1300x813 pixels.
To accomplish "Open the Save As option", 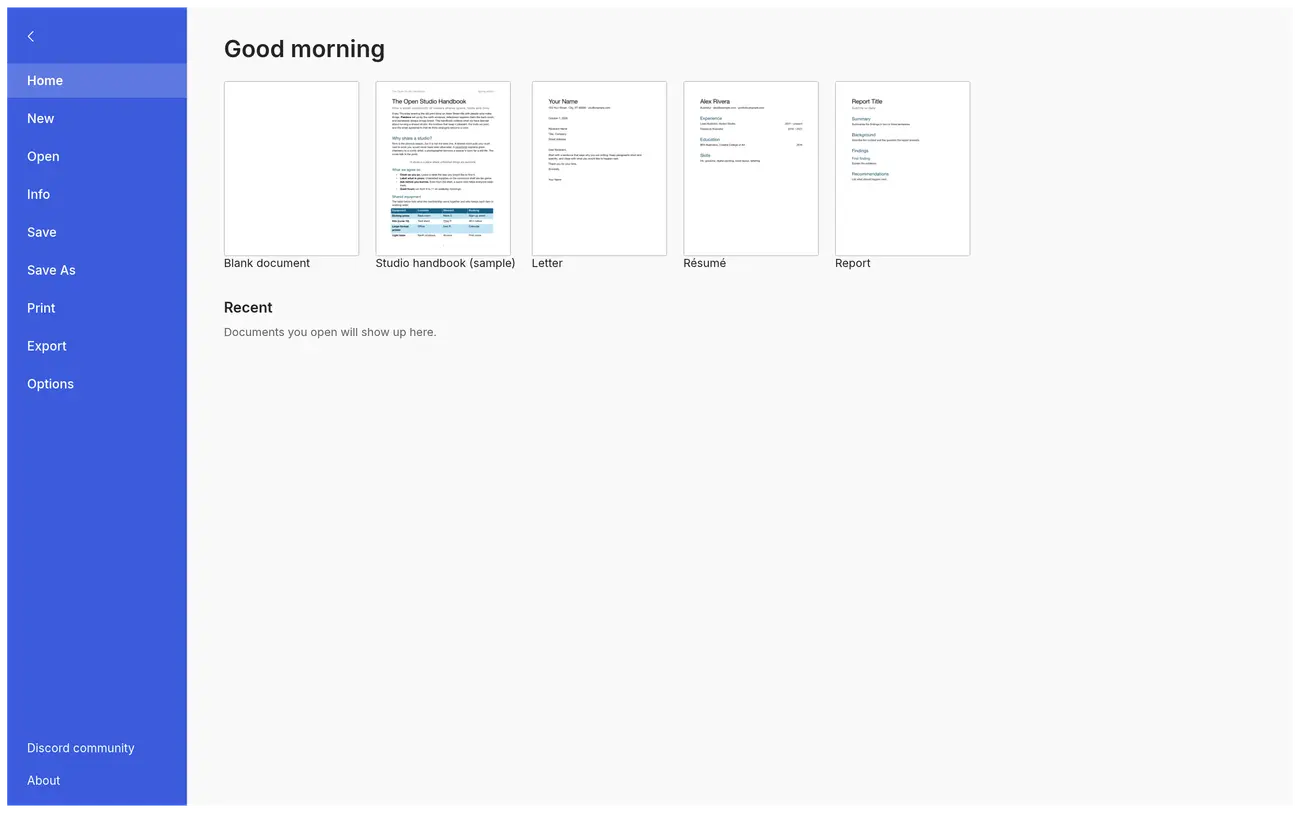I will tap(97, 271).
